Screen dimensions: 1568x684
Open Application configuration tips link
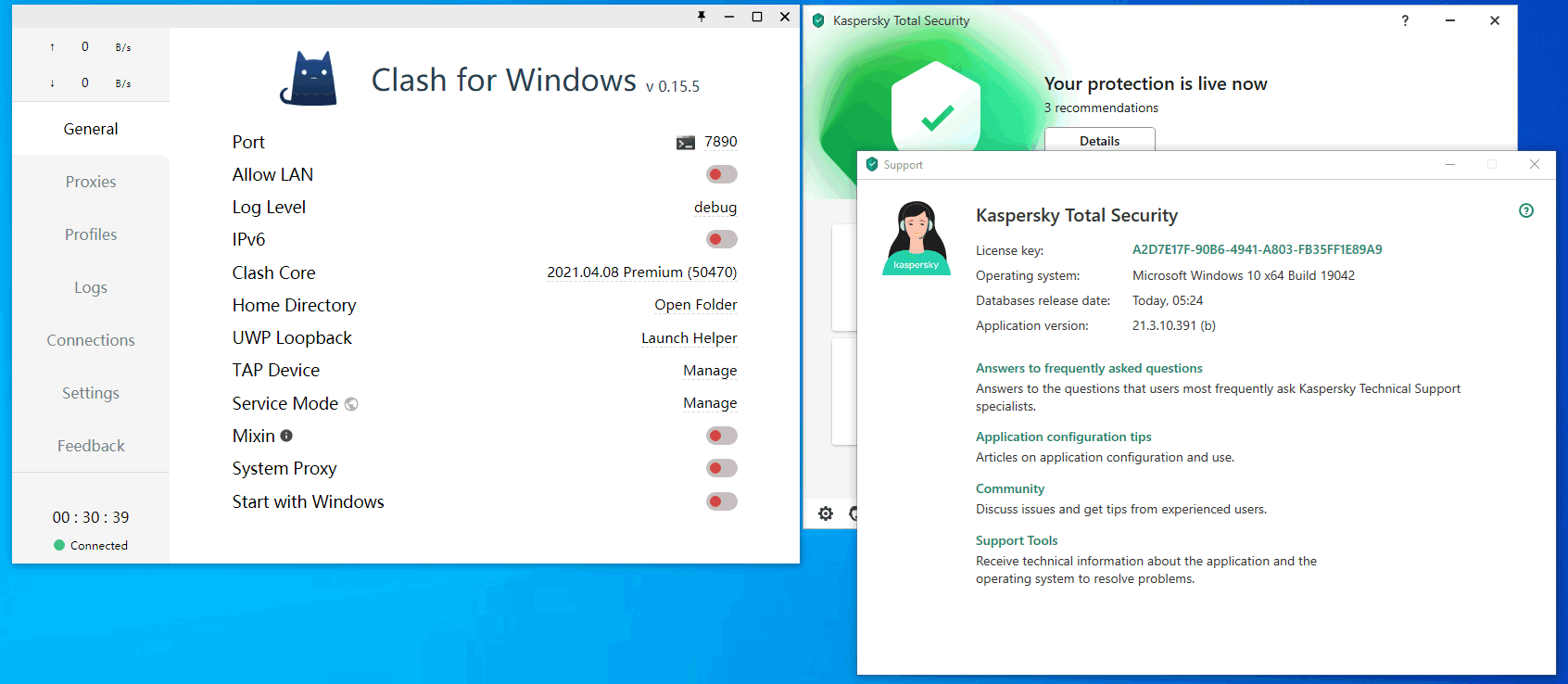pyautogui.click(x=1064, y=437)
